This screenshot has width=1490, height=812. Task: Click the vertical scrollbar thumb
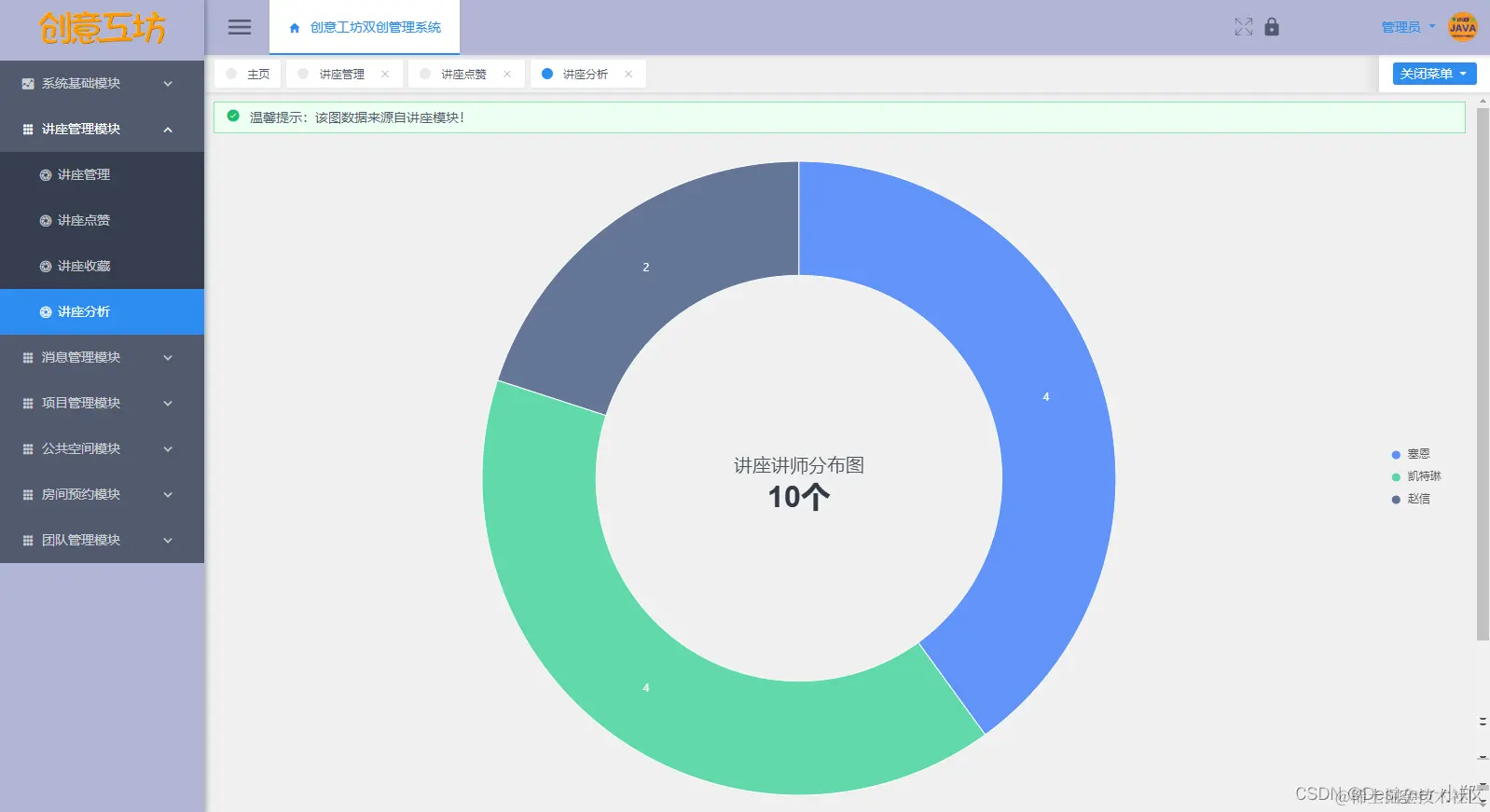[1483, 374]
